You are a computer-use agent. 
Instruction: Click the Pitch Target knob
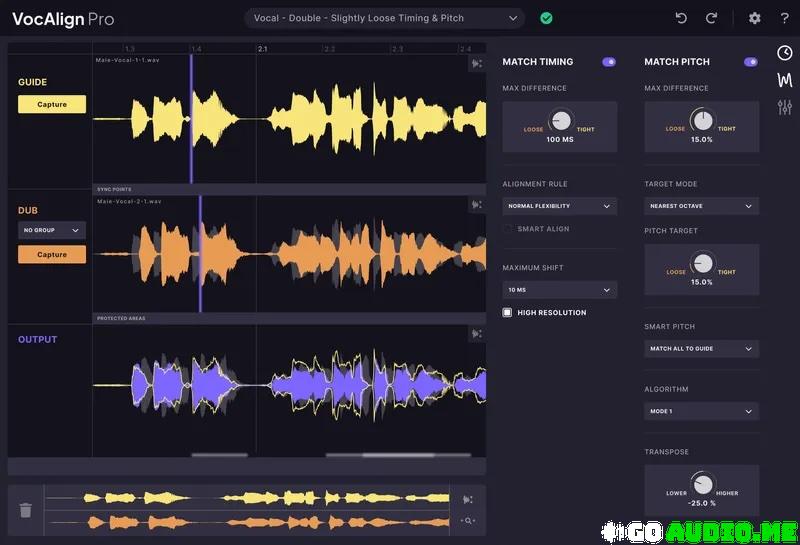click(703, 263)
